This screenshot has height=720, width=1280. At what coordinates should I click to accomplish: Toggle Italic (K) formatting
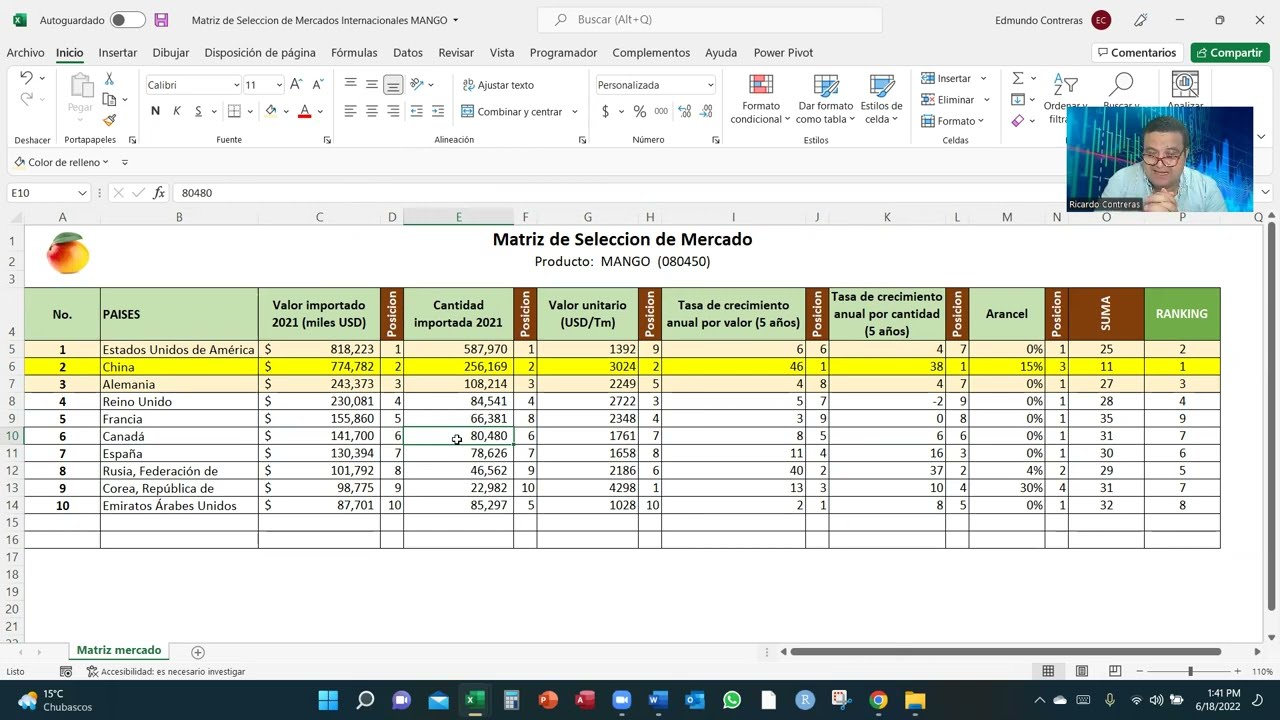pos(177,111)
